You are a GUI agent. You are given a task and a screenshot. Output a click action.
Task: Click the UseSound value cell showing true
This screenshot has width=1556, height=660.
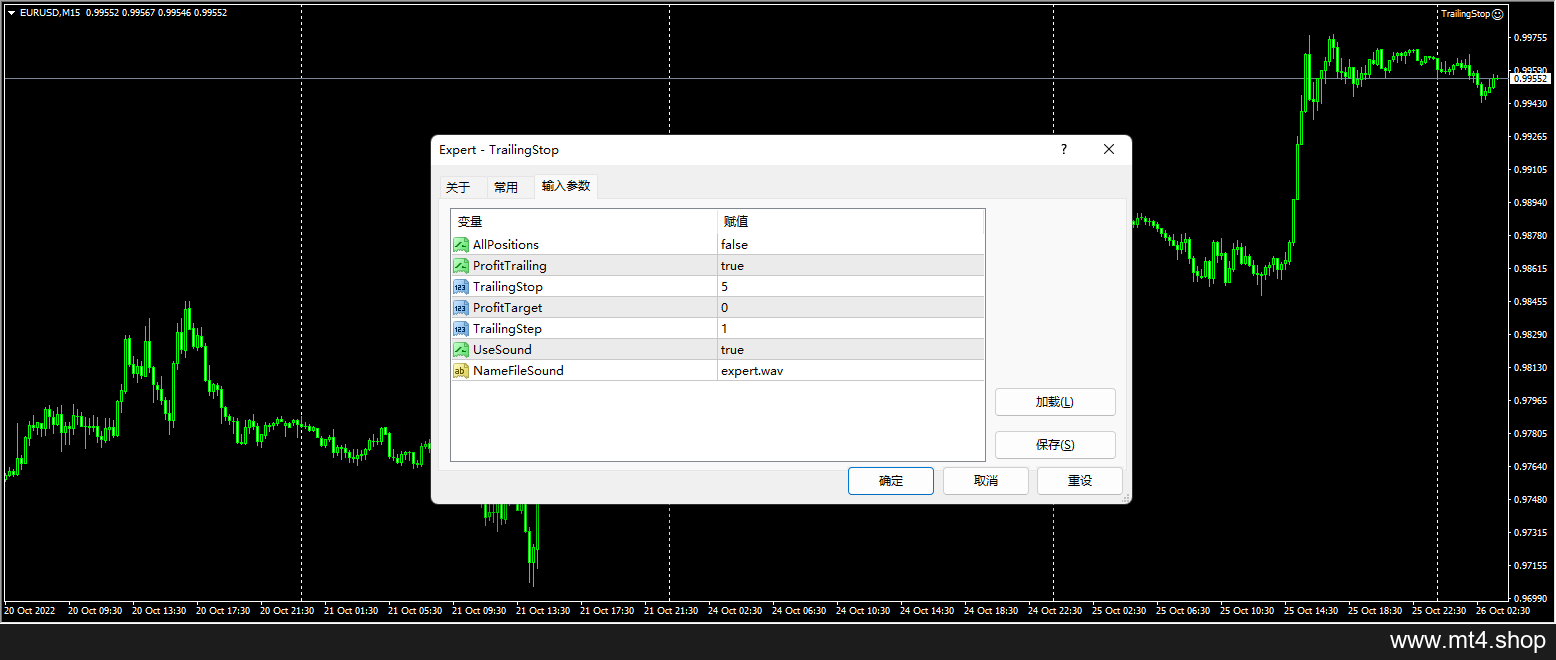(x=851, y=349)
